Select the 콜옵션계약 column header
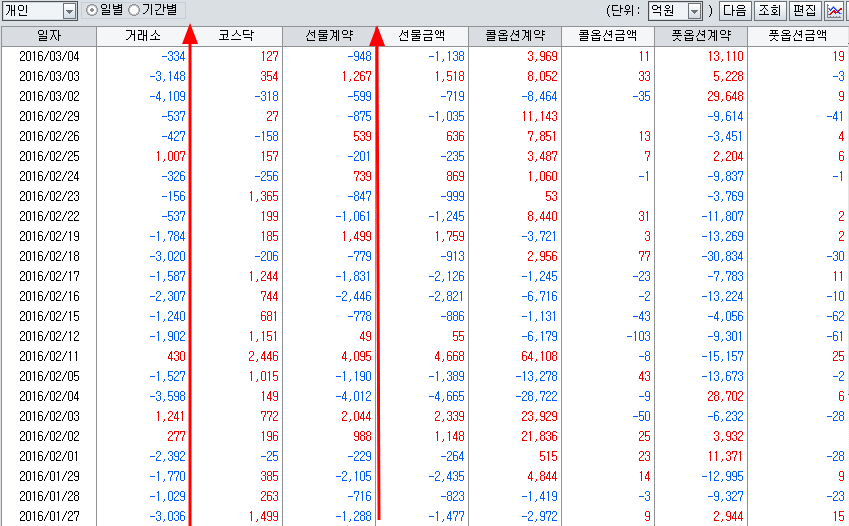Screen dimensions: 849x526 pyautogui.click(x=514, y=35)
